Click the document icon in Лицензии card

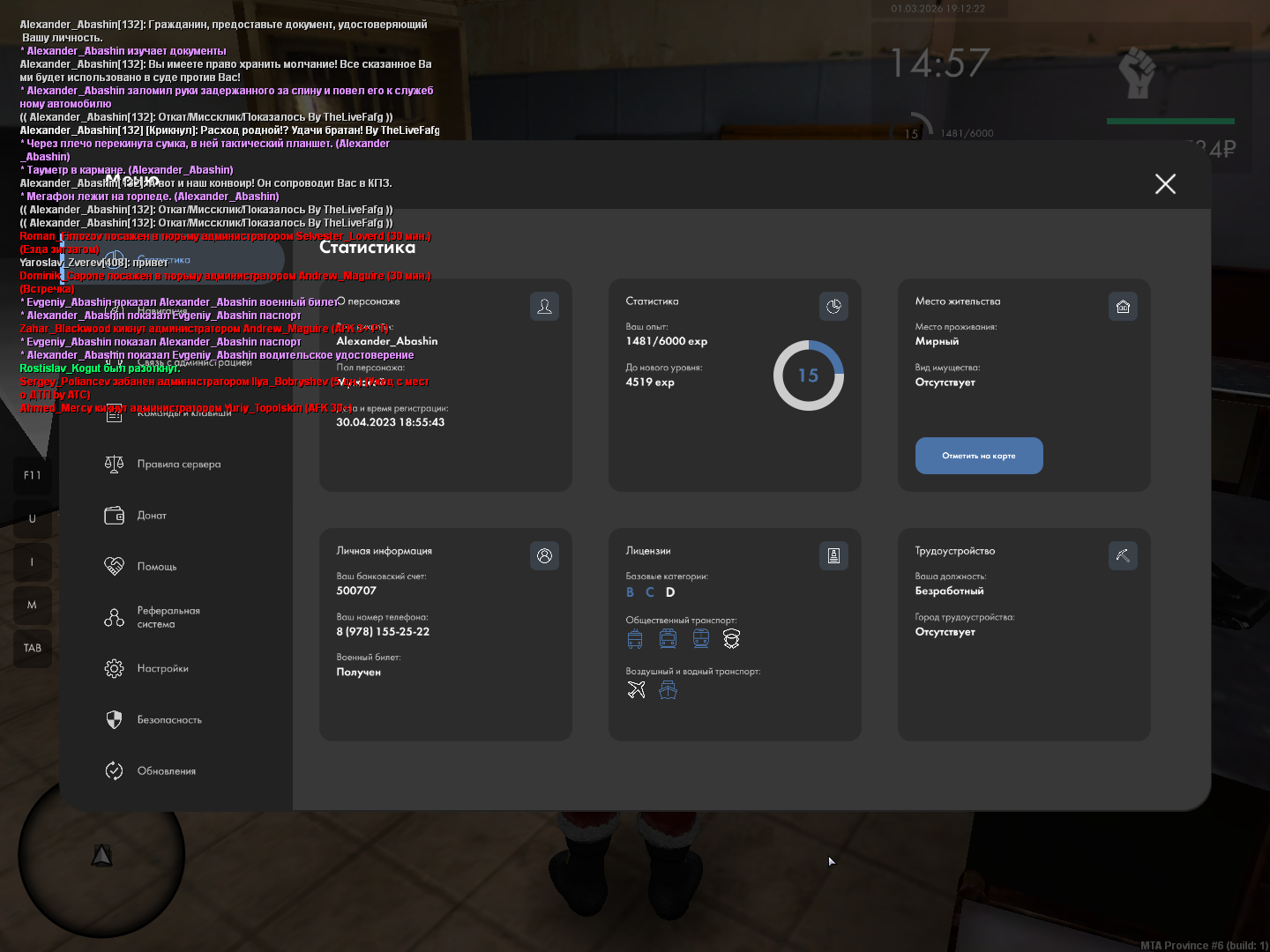833,556
